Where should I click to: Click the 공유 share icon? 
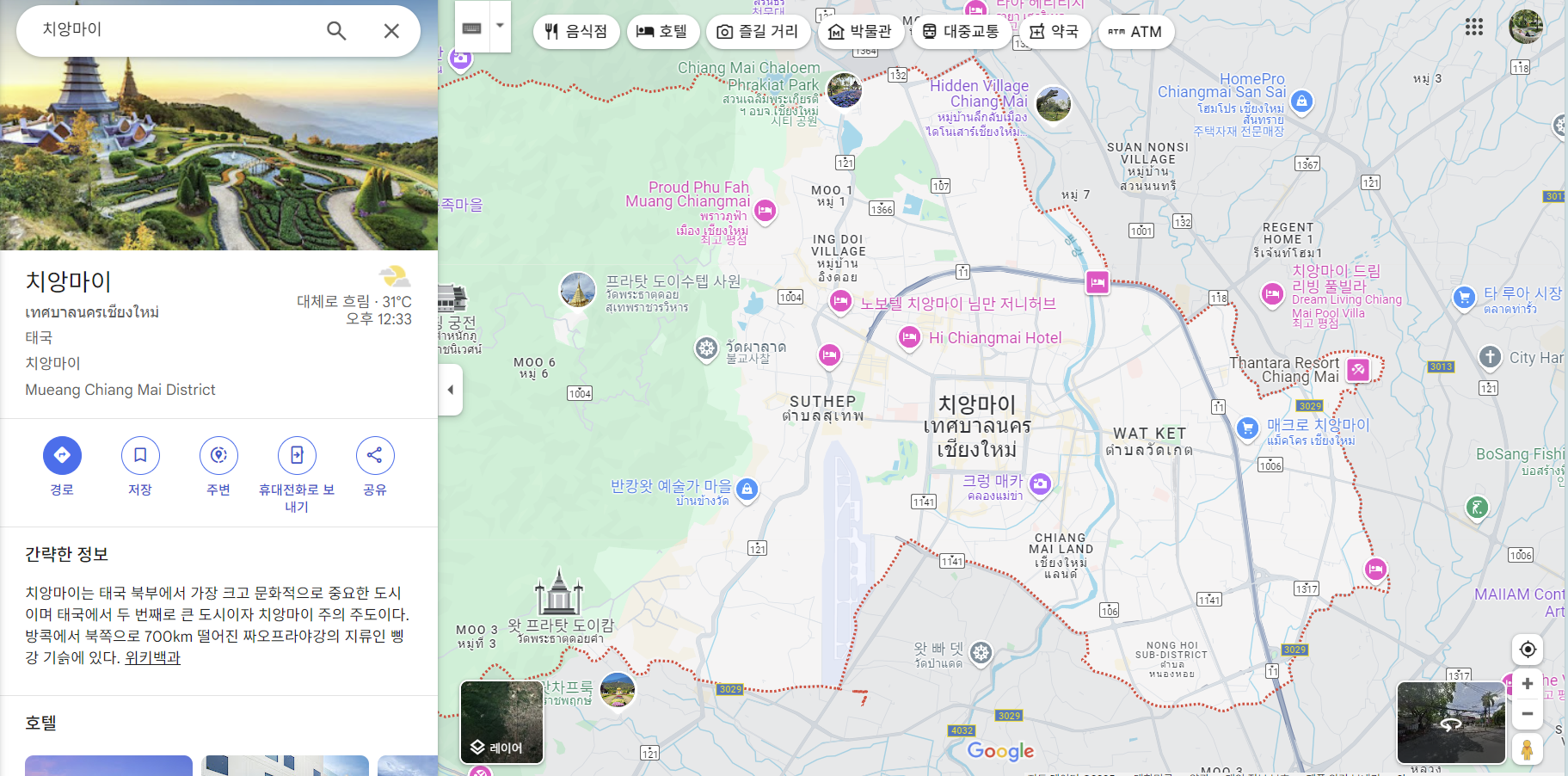click(375, 455)
